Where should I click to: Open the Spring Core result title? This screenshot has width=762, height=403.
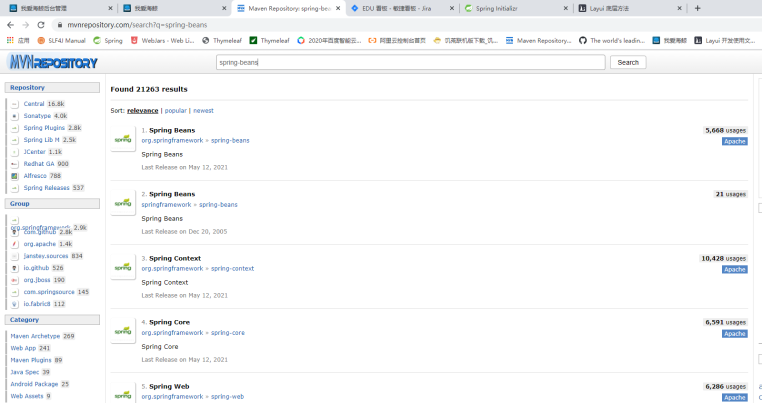tap(170, 322)
